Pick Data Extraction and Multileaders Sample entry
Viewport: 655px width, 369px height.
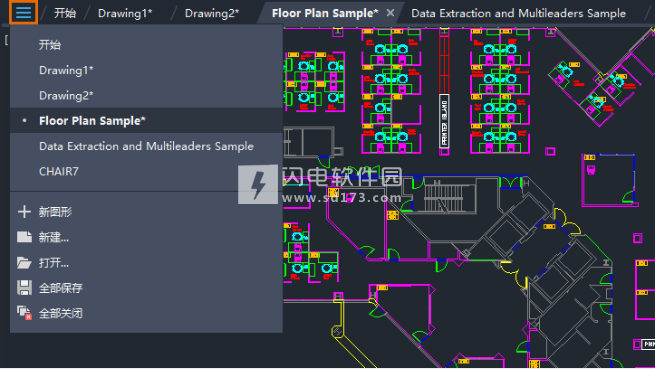tap(146, 146)
